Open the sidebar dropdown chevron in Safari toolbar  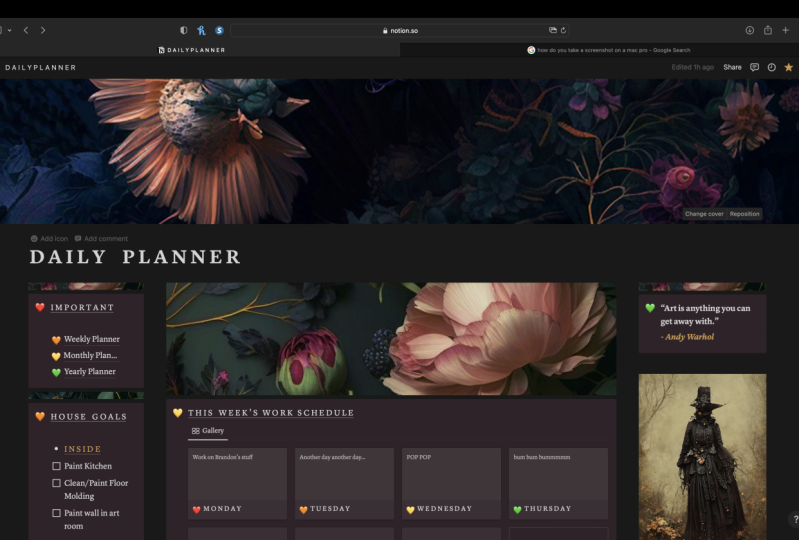pos(9,31)
